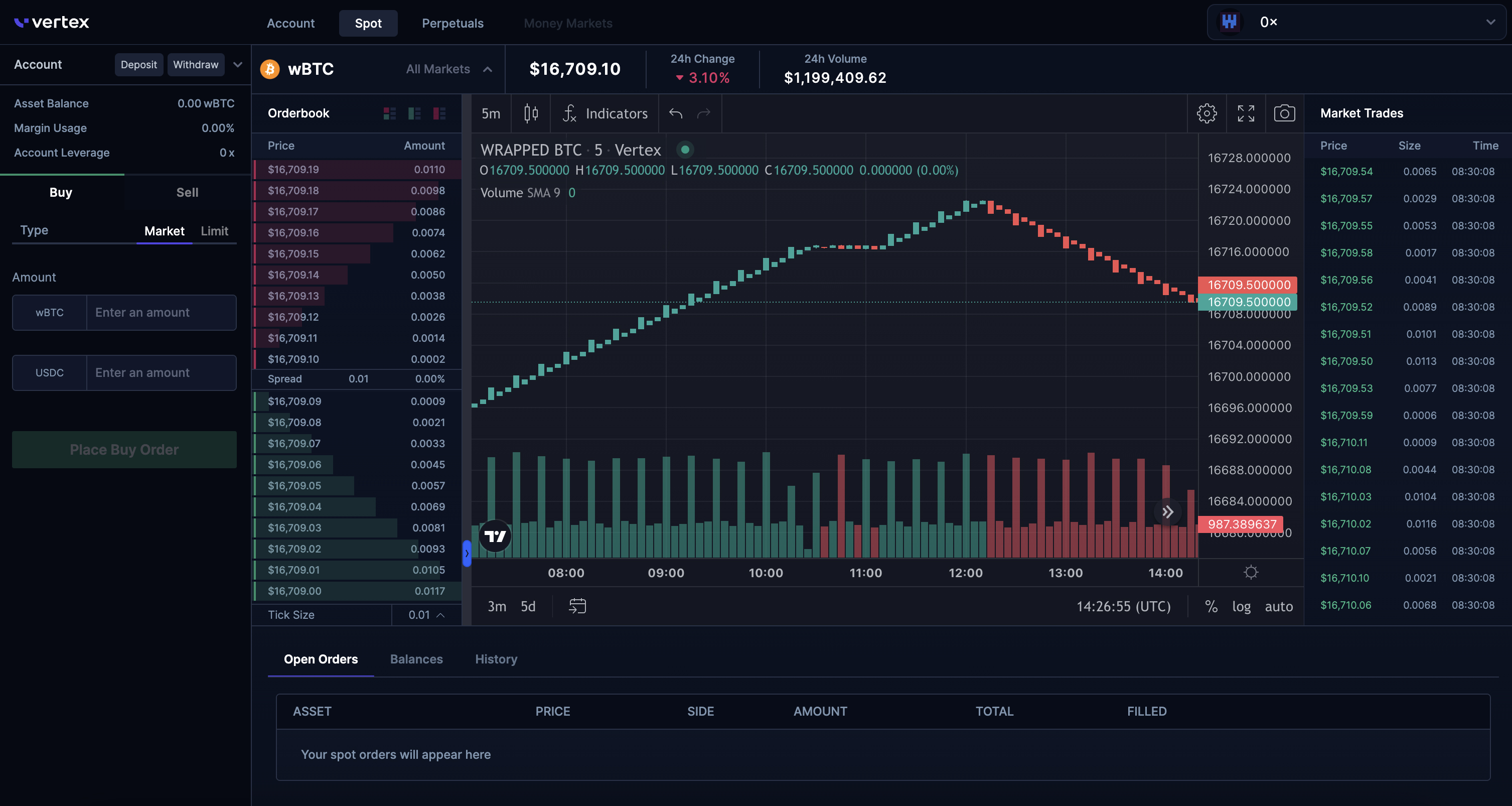Click the green market status dot
The width and height of the screenshot is (1512, 806).
pyautogui.click(x=685, y=150)
